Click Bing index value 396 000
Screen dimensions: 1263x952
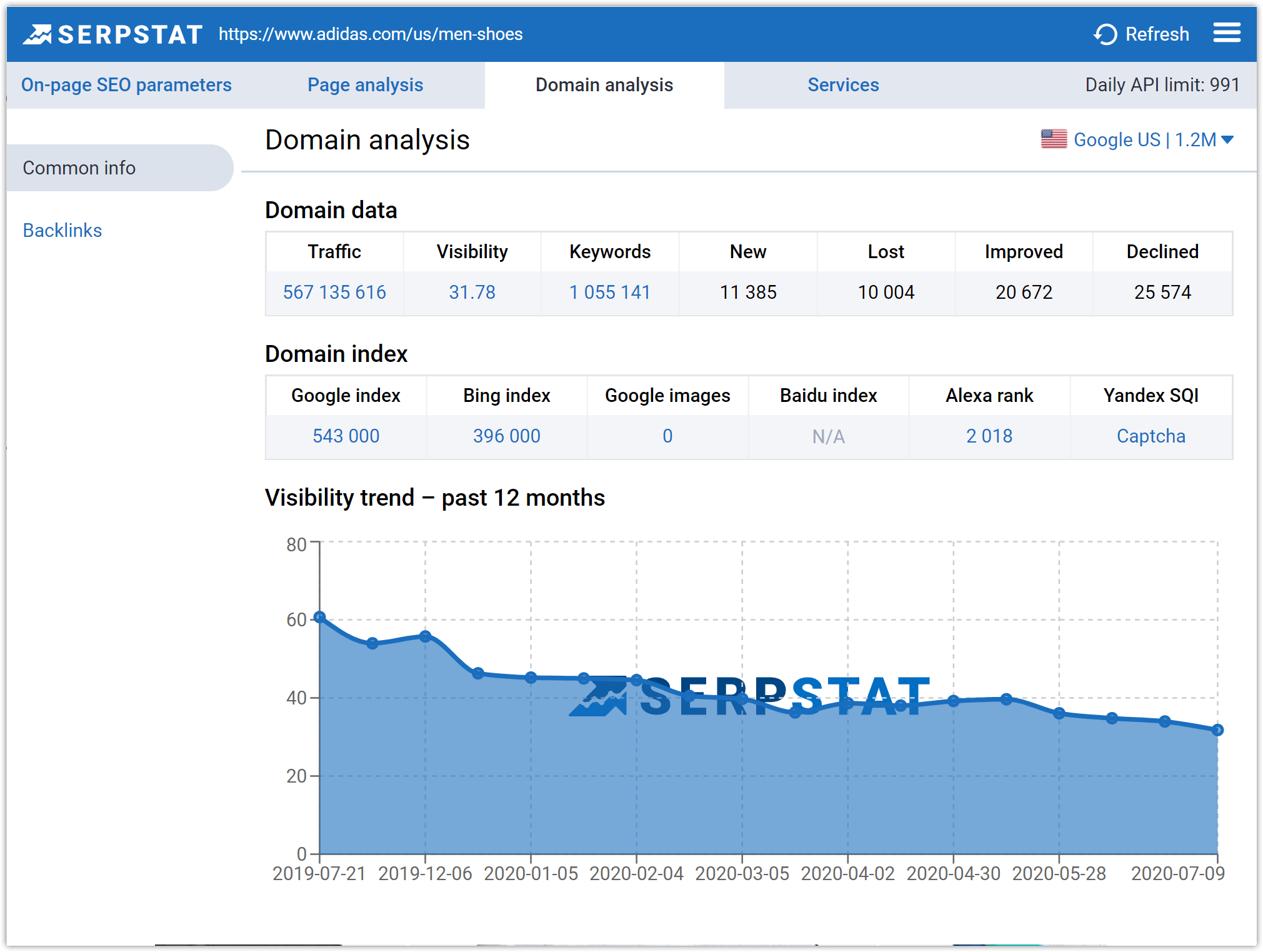(x=506, y=436)
